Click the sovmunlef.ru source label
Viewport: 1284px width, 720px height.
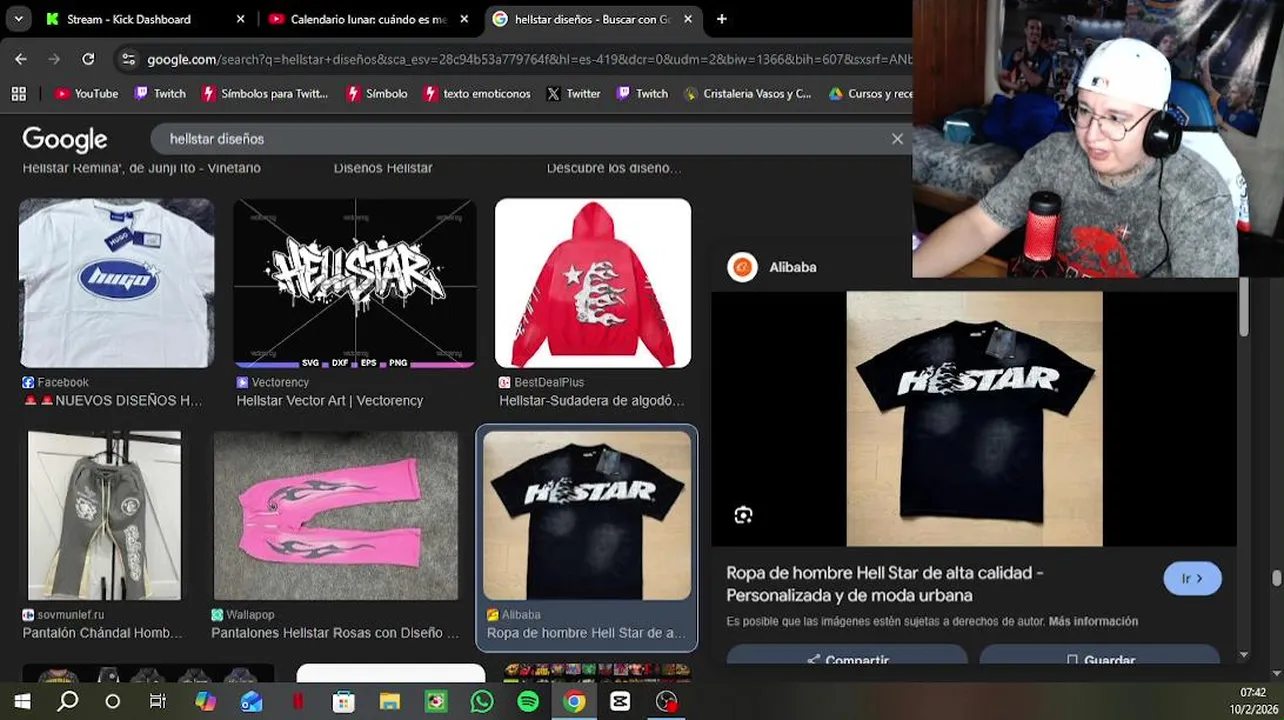pos(63,615)
